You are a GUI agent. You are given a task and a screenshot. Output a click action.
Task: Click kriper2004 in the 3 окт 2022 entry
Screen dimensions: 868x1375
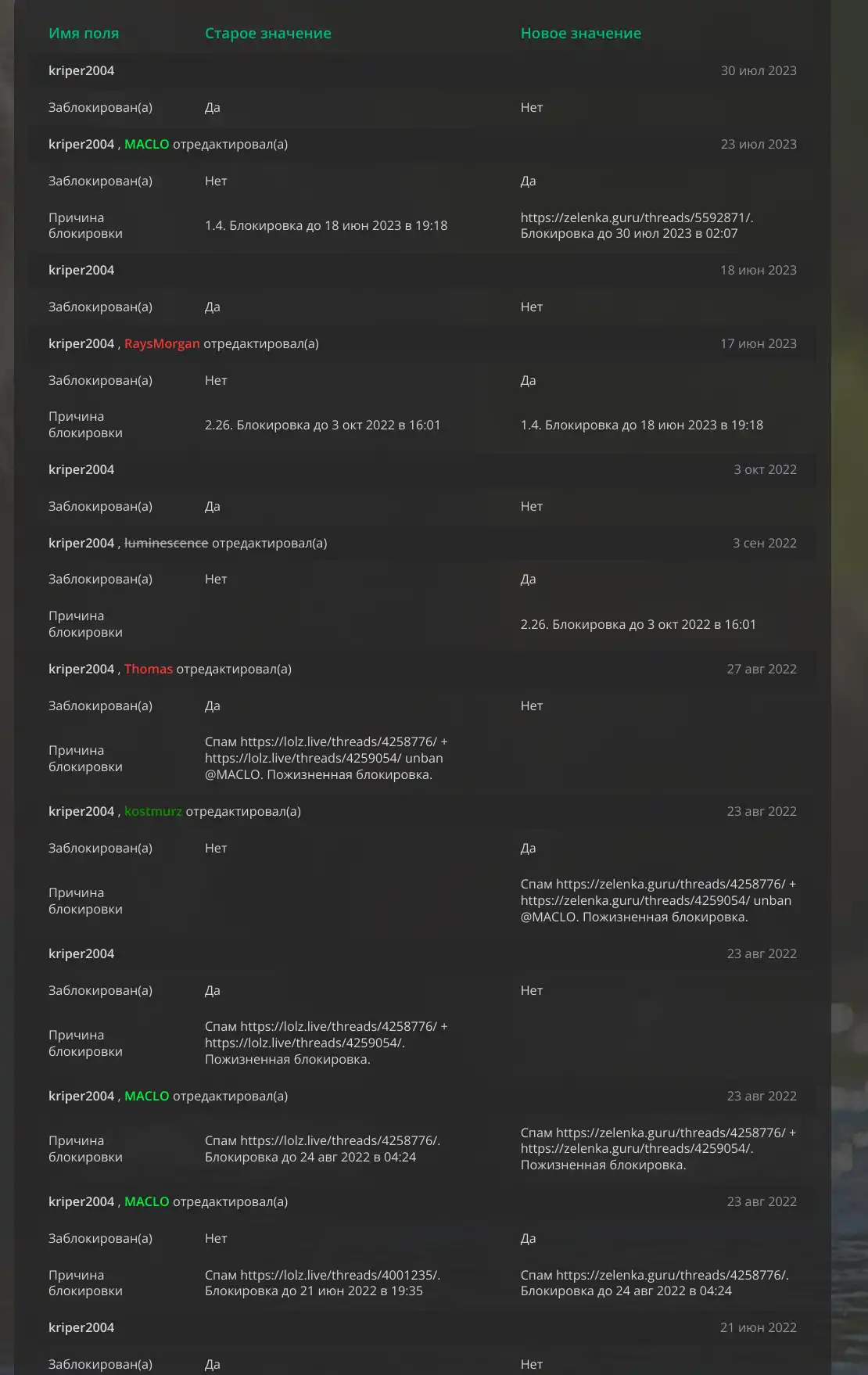pyautogui.click(x=81, y=469)
